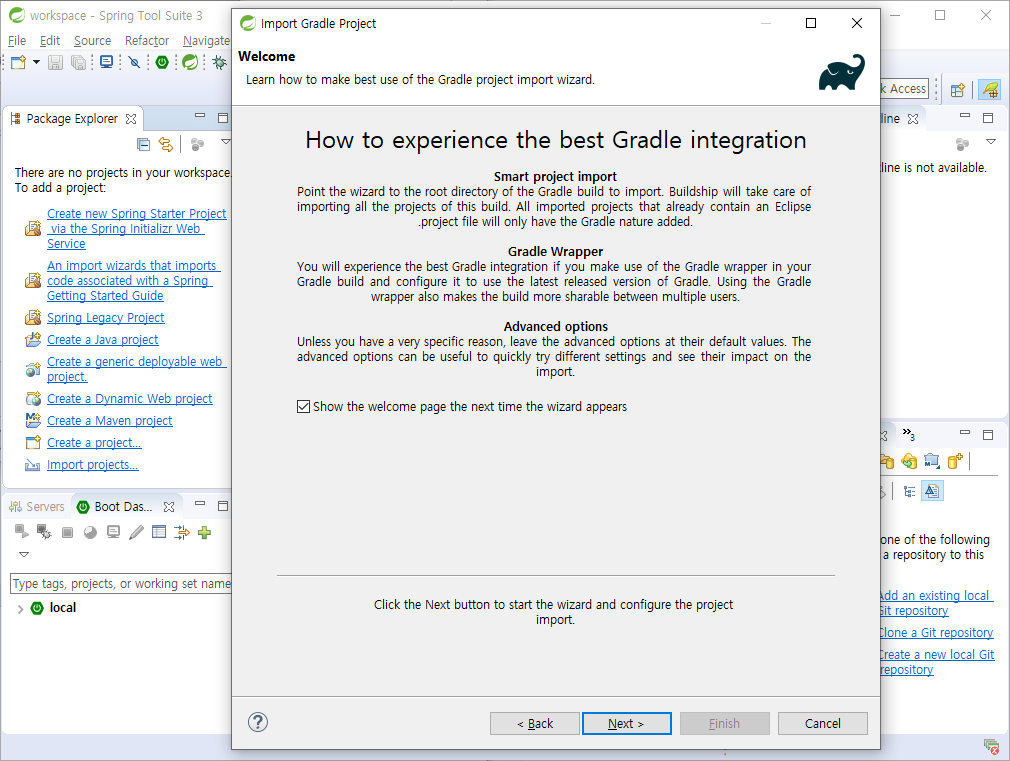Click the Boot Dashboard stop icon
The image size is (1010, 761).
67,532
